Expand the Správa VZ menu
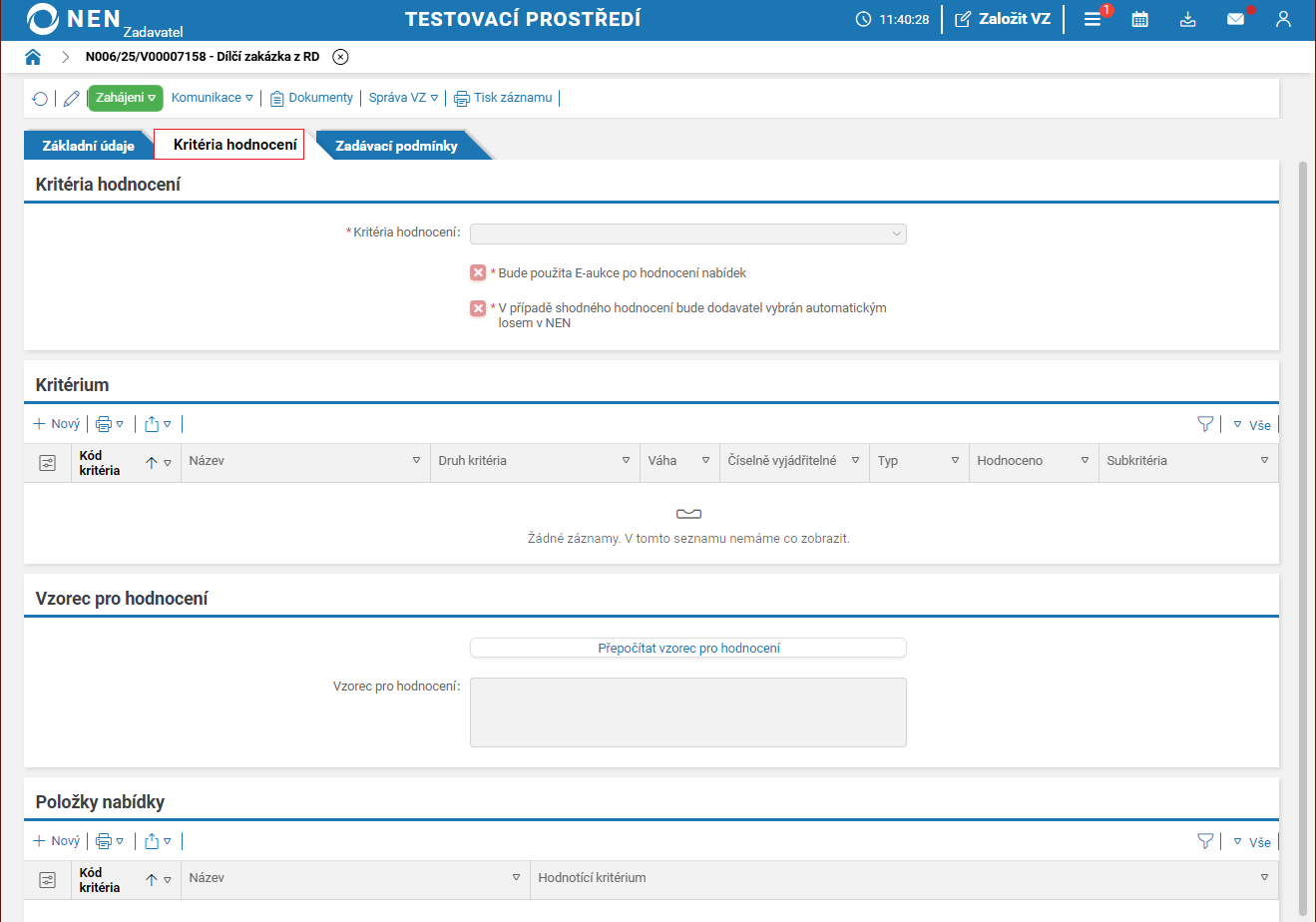Viewport: 1316px width, 922px height. tap(404, 98)
